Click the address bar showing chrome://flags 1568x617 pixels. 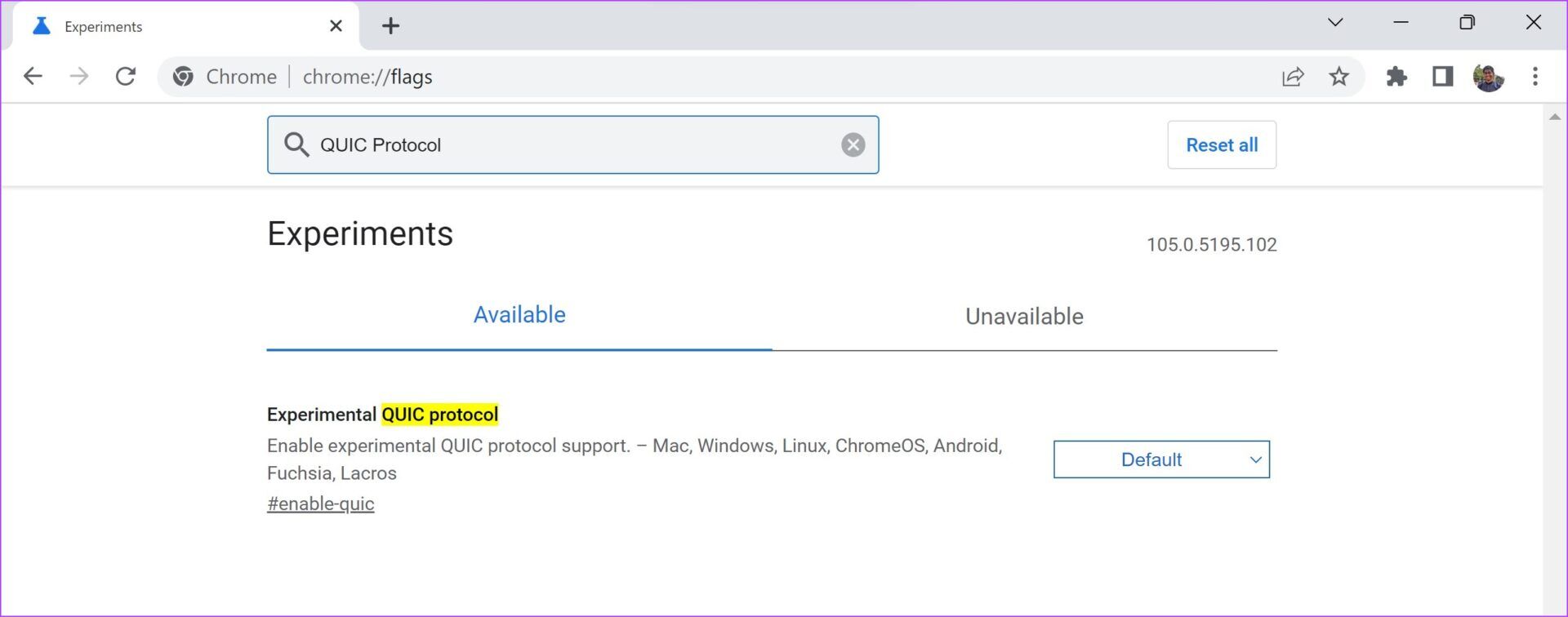pyautogui.click(x=735, y=77)
